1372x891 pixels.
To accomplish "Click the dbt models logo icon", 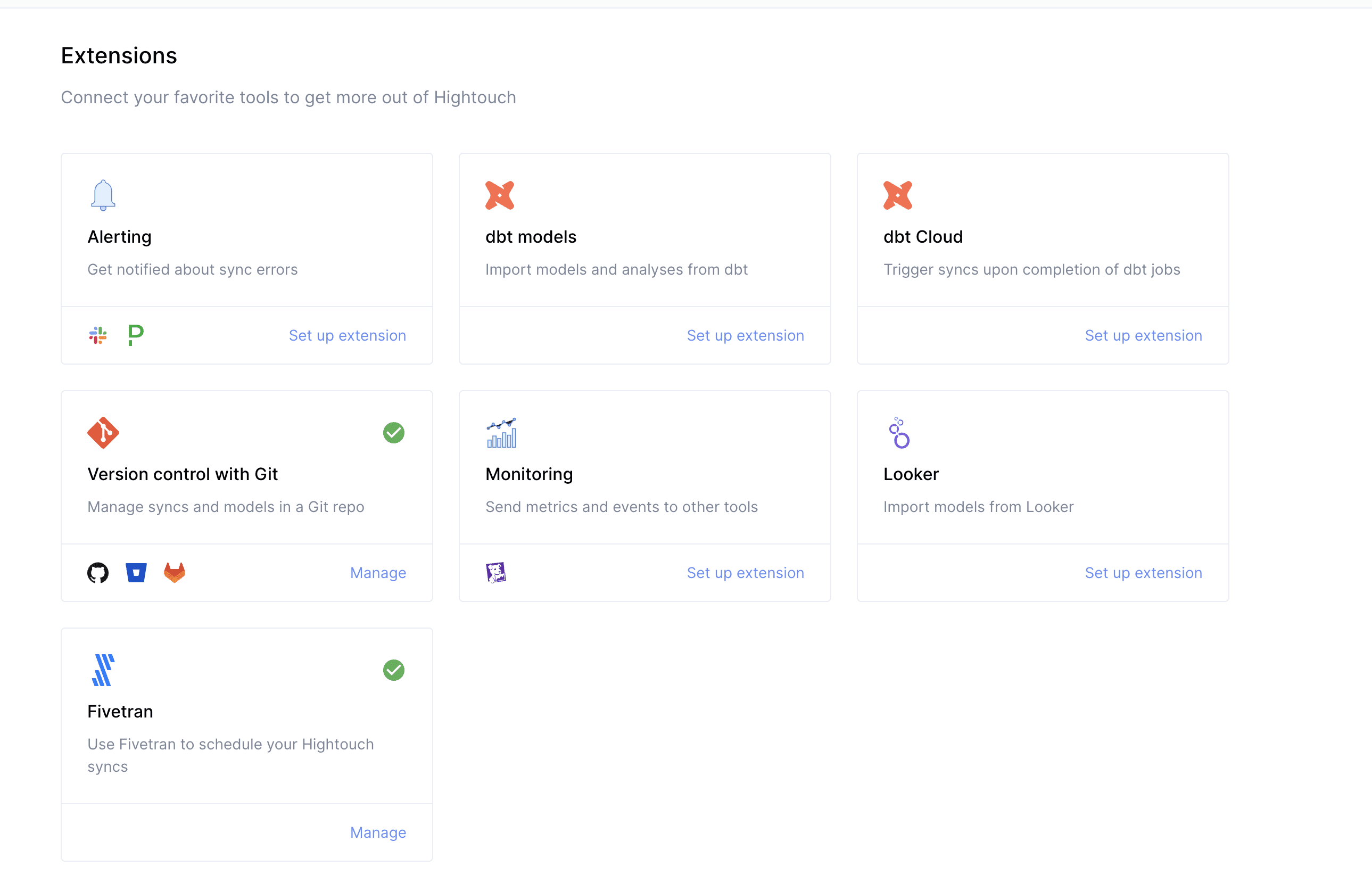I will [499, 195].
